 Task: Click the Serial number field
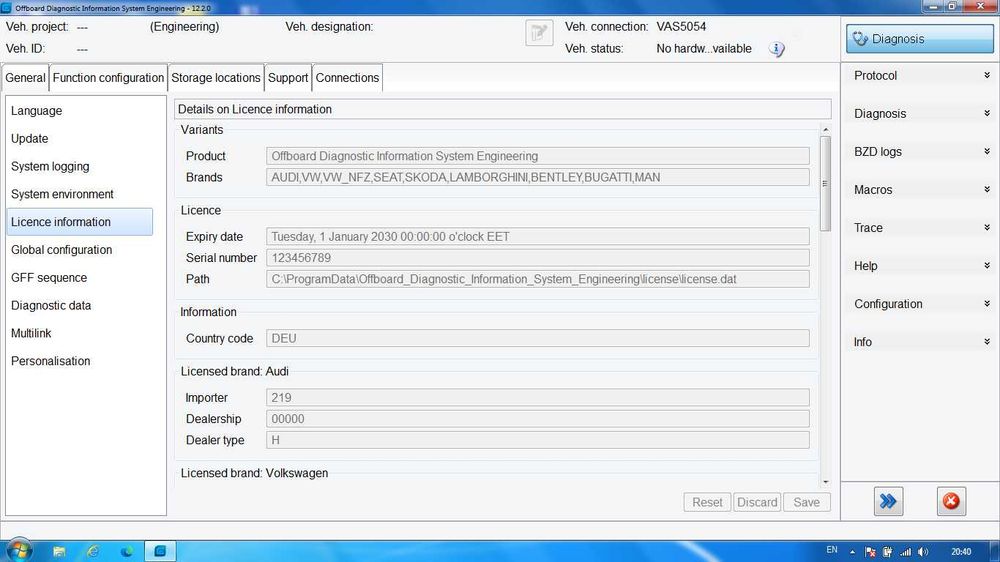coord(538,258)
